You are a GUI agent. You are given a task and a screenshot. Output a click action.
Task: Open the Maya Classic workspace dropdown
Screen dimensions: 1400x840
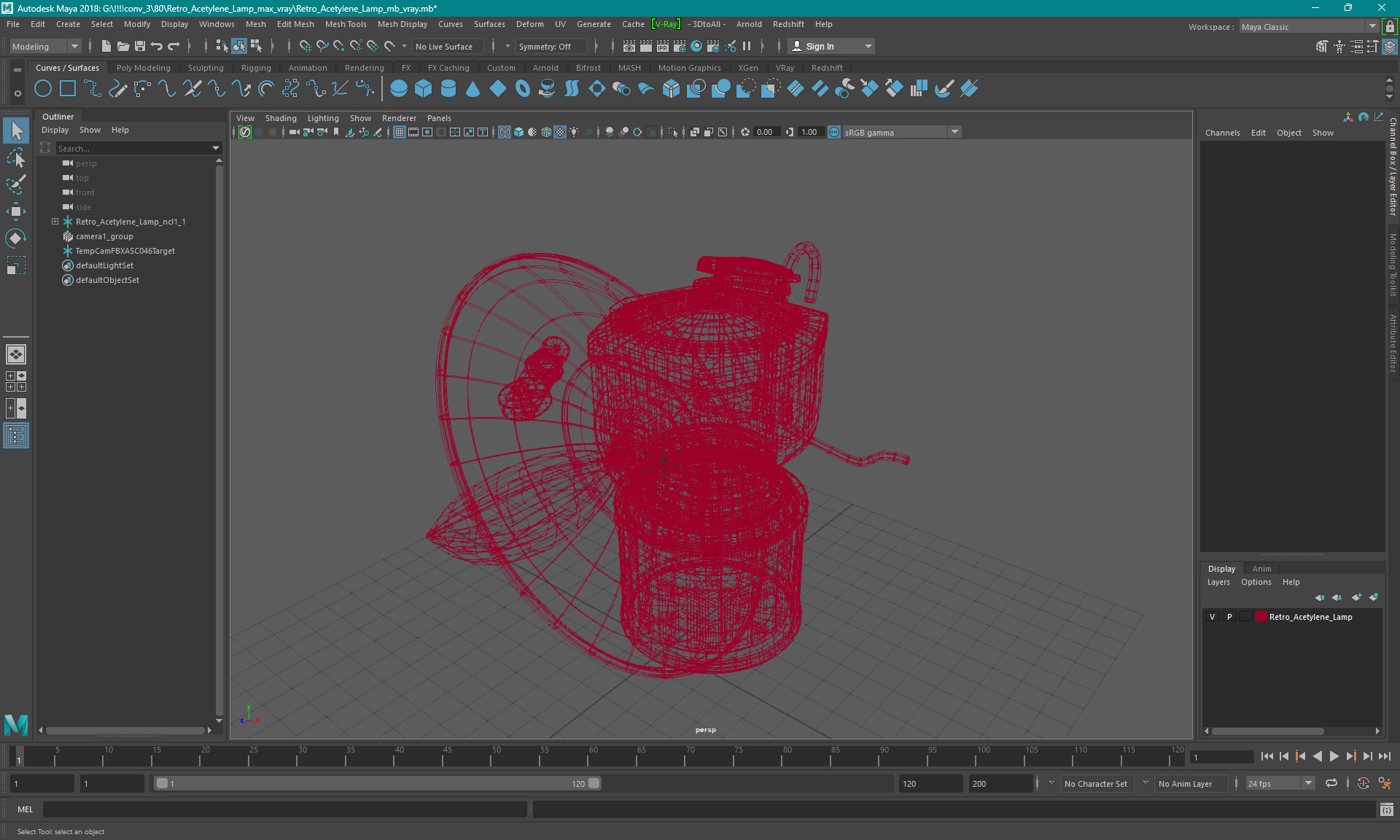point(1309,27)
